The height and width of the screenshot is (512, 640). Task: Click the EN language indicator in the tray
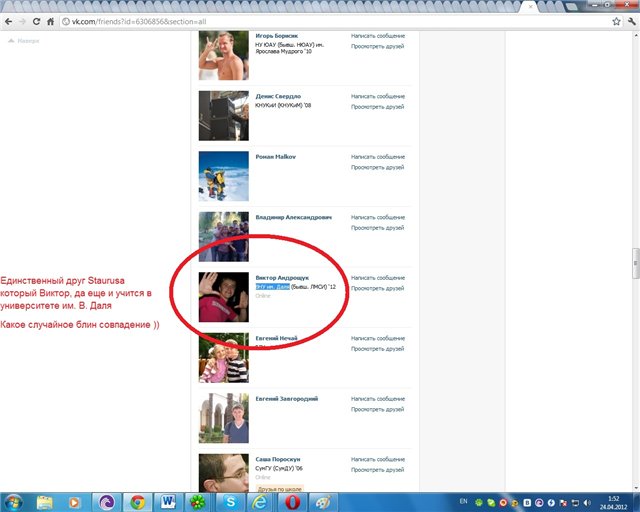click(463, 501)
